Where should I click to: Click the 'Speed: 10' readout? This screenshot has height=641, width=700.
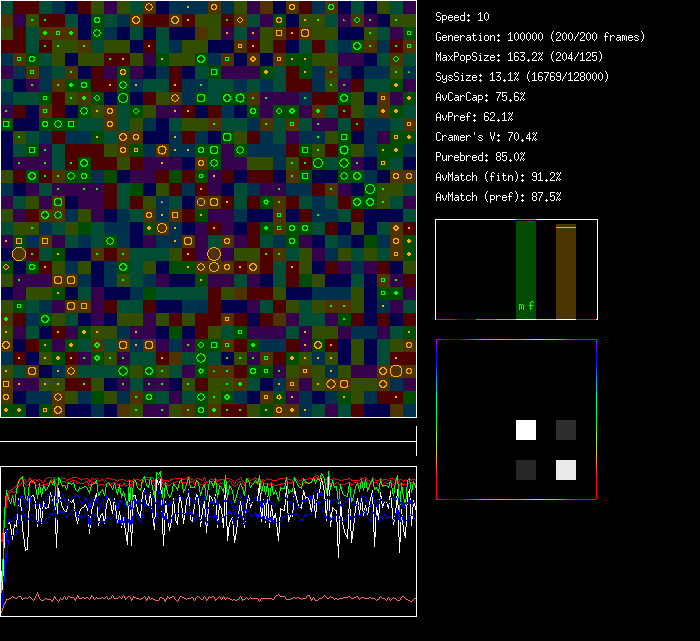(x=462, y=17)
